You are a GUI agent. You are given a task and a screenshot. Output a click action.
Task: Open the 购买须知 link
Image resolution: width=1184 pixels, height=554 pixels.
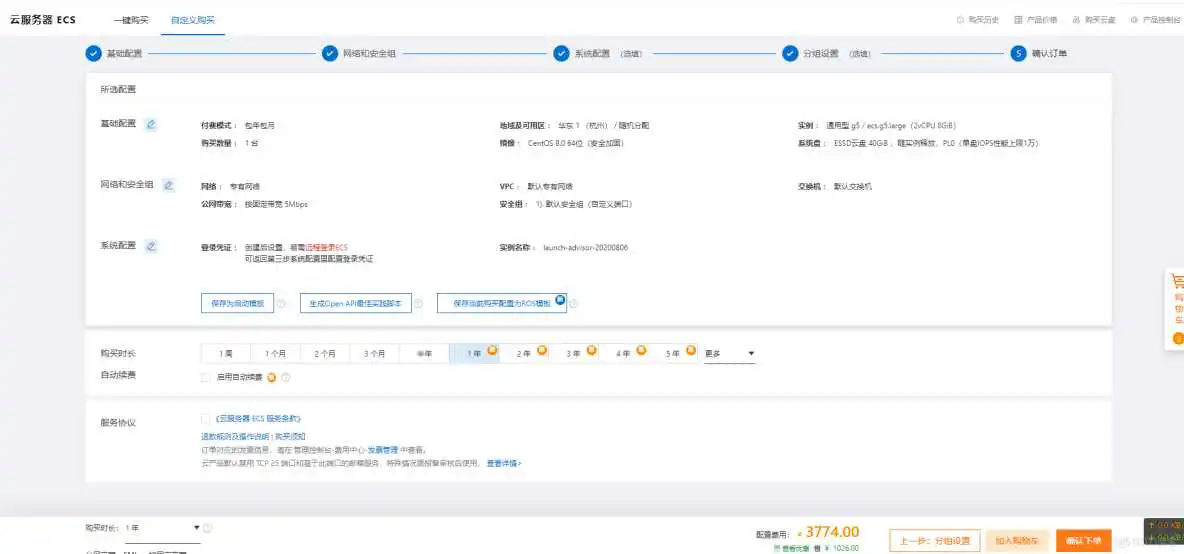290,436
